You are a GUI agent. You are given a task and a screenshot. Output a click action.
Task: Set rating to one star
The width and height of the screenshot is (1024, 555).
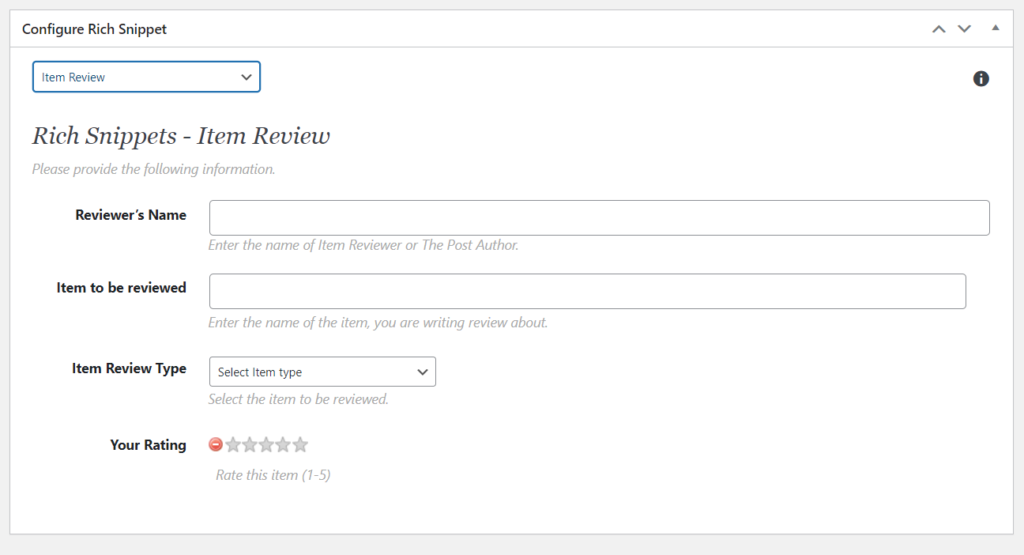pos(232,445)
